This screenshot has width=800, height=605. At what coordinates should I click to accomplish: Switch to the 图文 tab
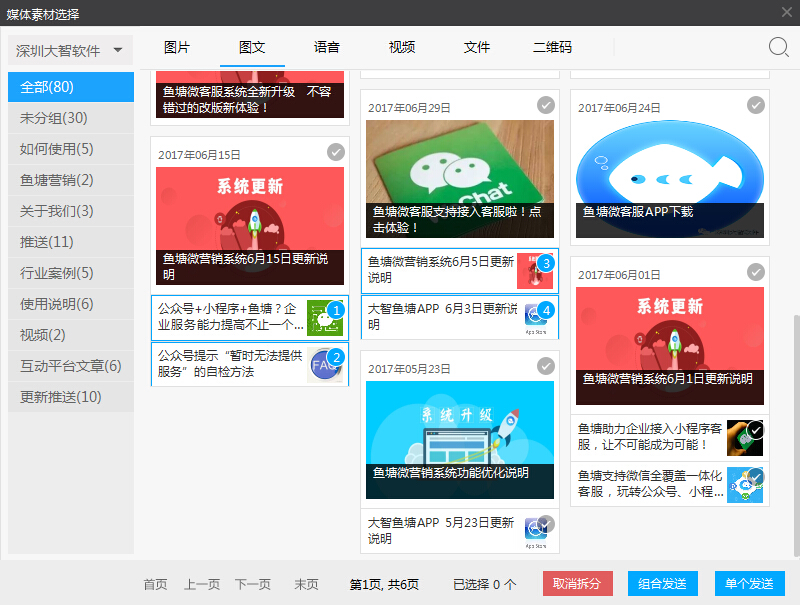(252, 47)
